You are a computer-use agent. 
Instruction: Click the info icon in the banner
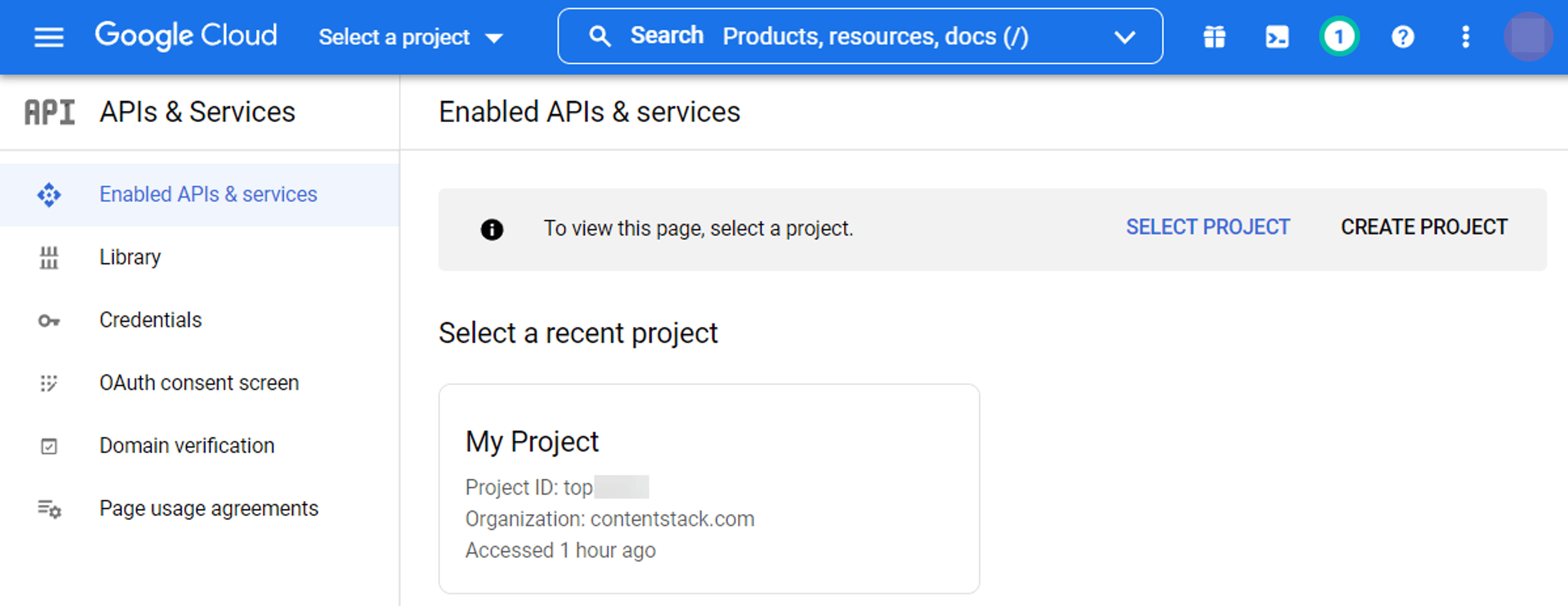pos(492,229)
